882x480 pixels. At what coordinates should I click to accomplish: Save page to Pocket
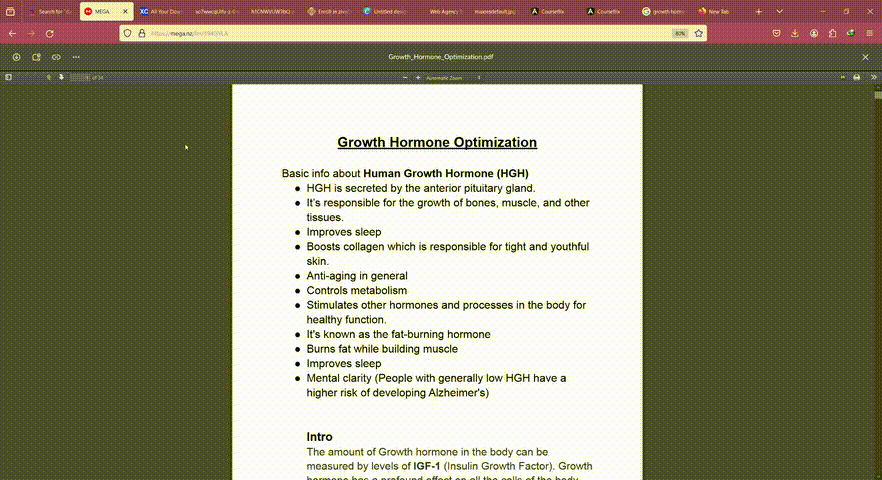click(776, 34)
